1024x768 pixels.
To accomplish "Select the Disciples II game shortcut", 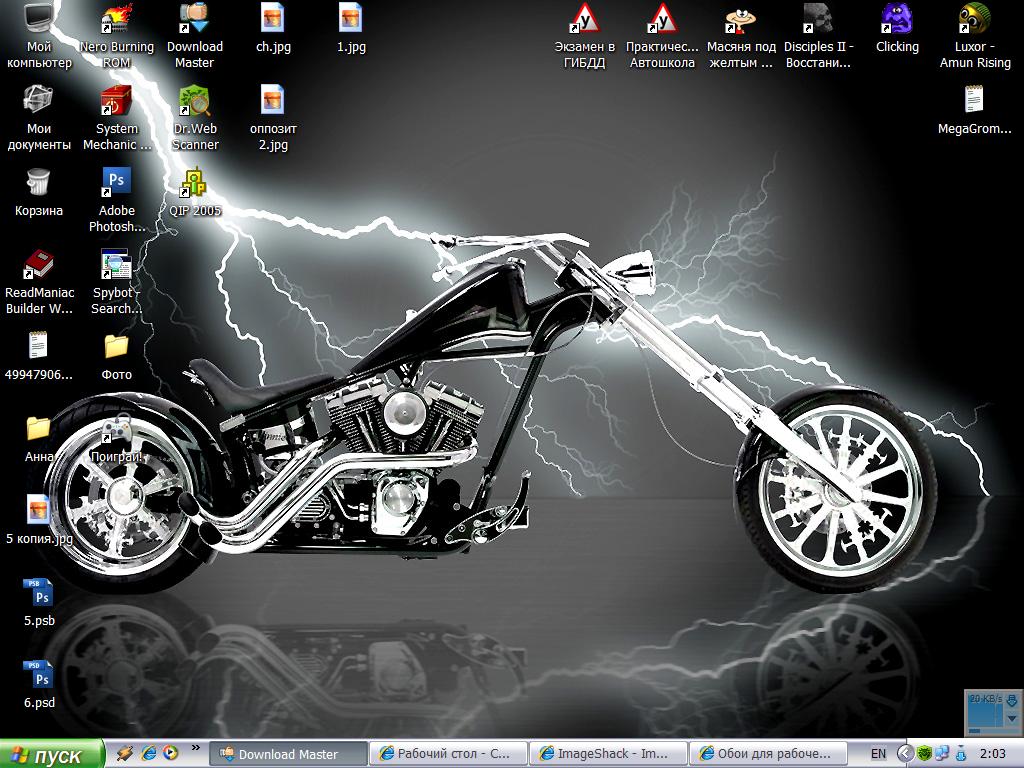I will (817, 20).
